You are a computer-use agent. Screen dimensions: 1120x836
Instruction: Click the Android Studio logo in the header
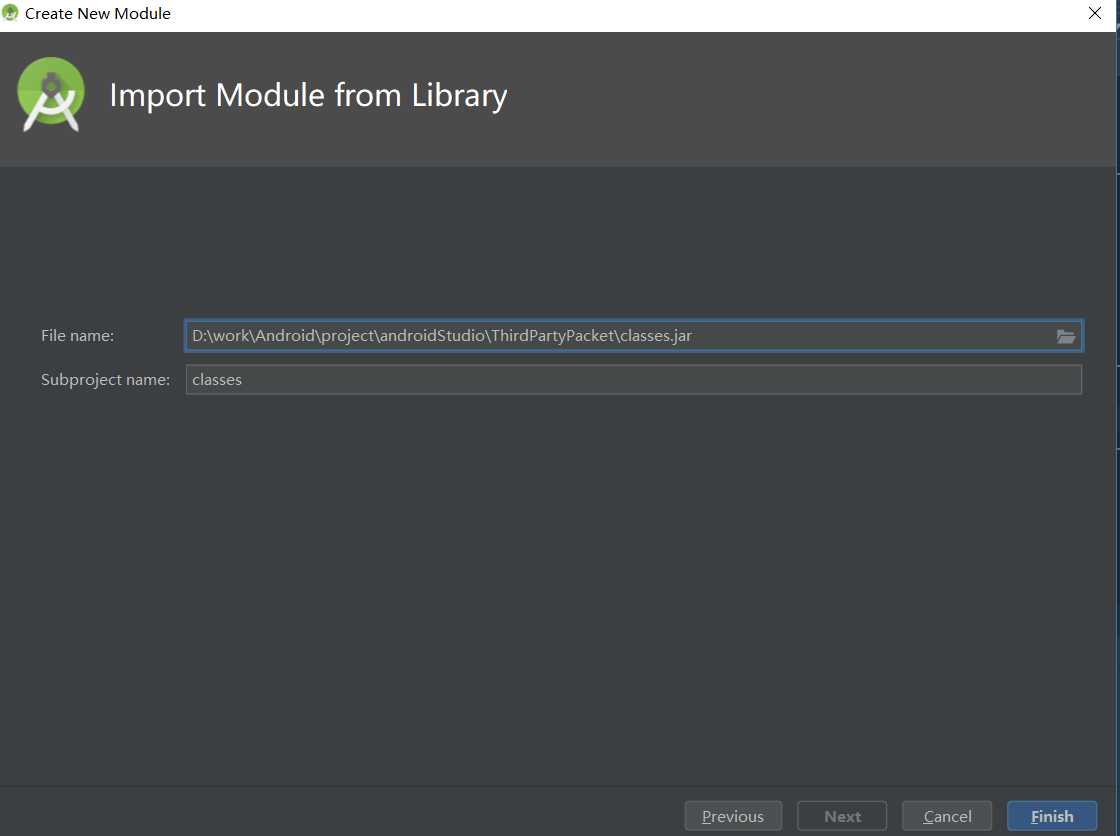(x=51, y=94)
